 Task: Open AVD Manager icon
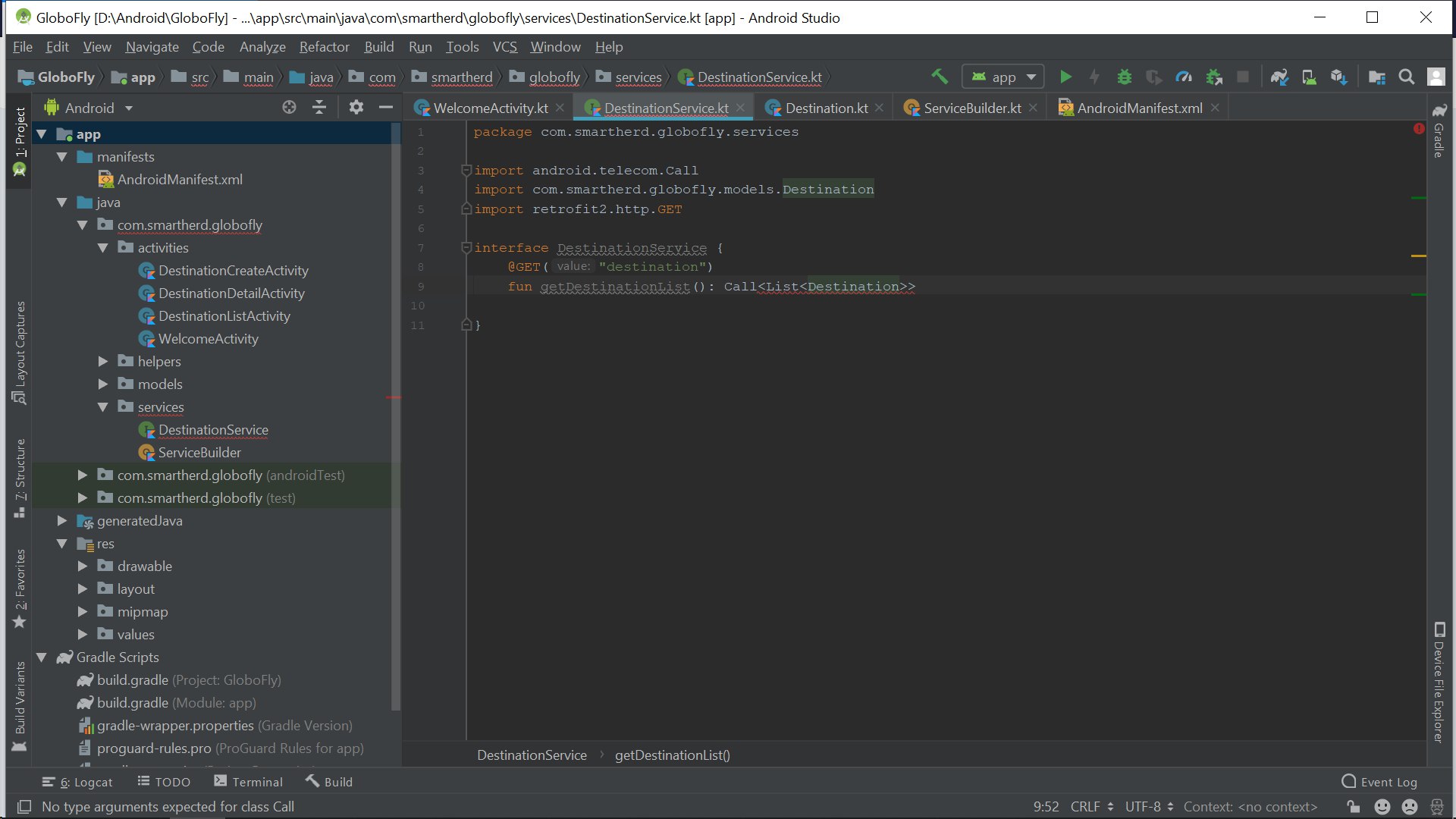tap(1309, 77)
